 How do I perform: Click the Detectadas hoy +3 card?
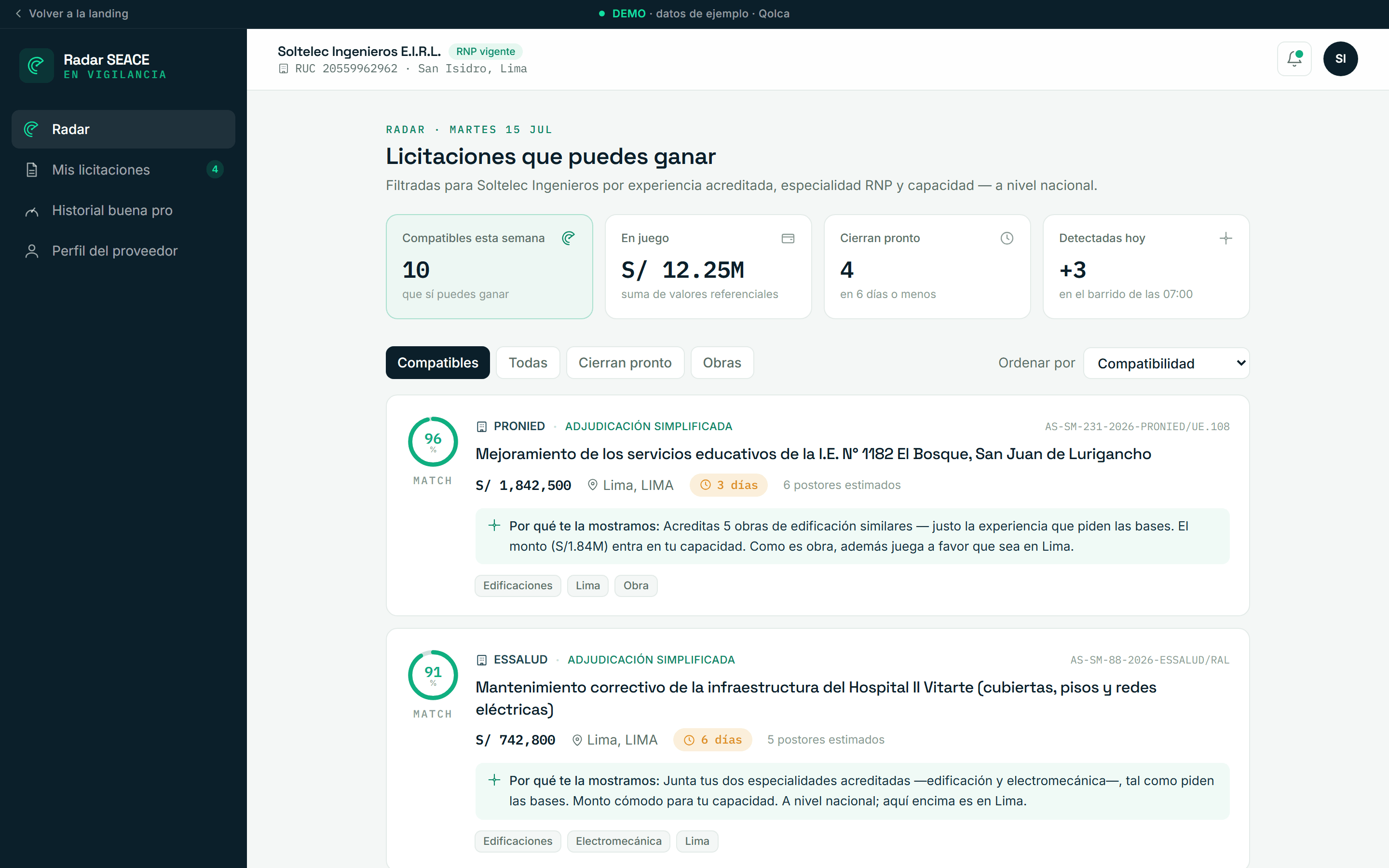[1145, 266]
